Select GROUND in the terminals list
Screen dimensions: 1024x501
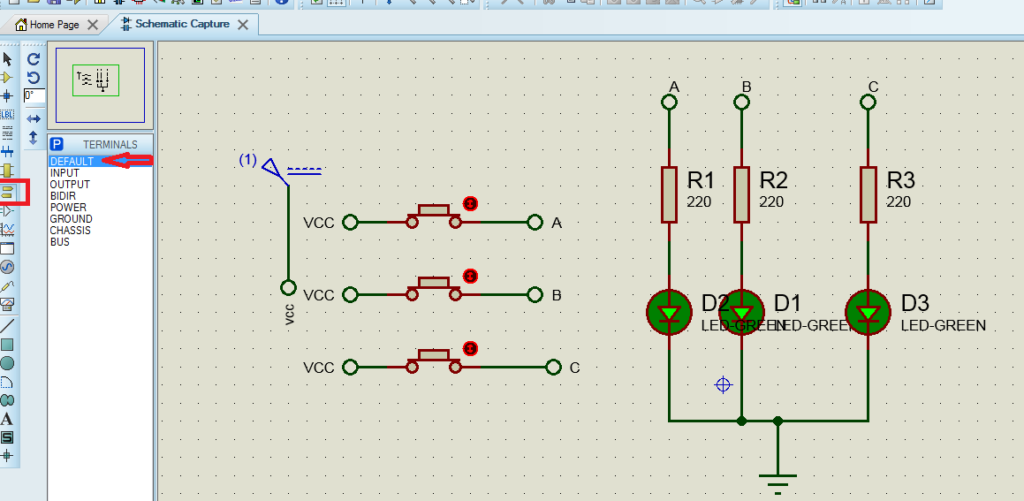tap(71, 219)
